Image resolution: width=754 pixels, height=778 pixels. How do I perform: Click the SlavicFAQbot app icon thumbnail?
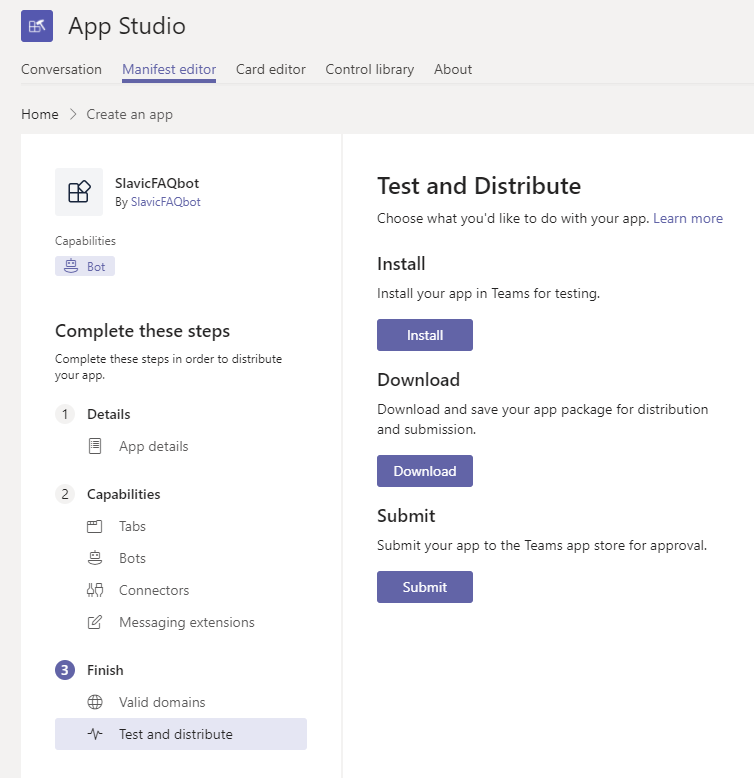pyautogui.click(x=79, y=192)
